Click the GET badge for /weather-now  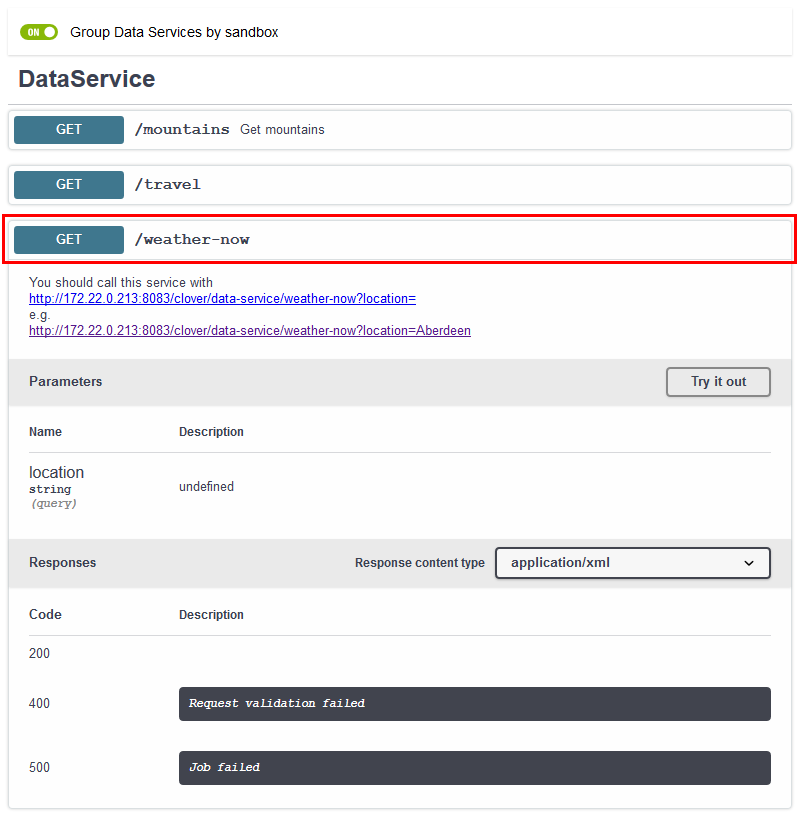point(69,240)
